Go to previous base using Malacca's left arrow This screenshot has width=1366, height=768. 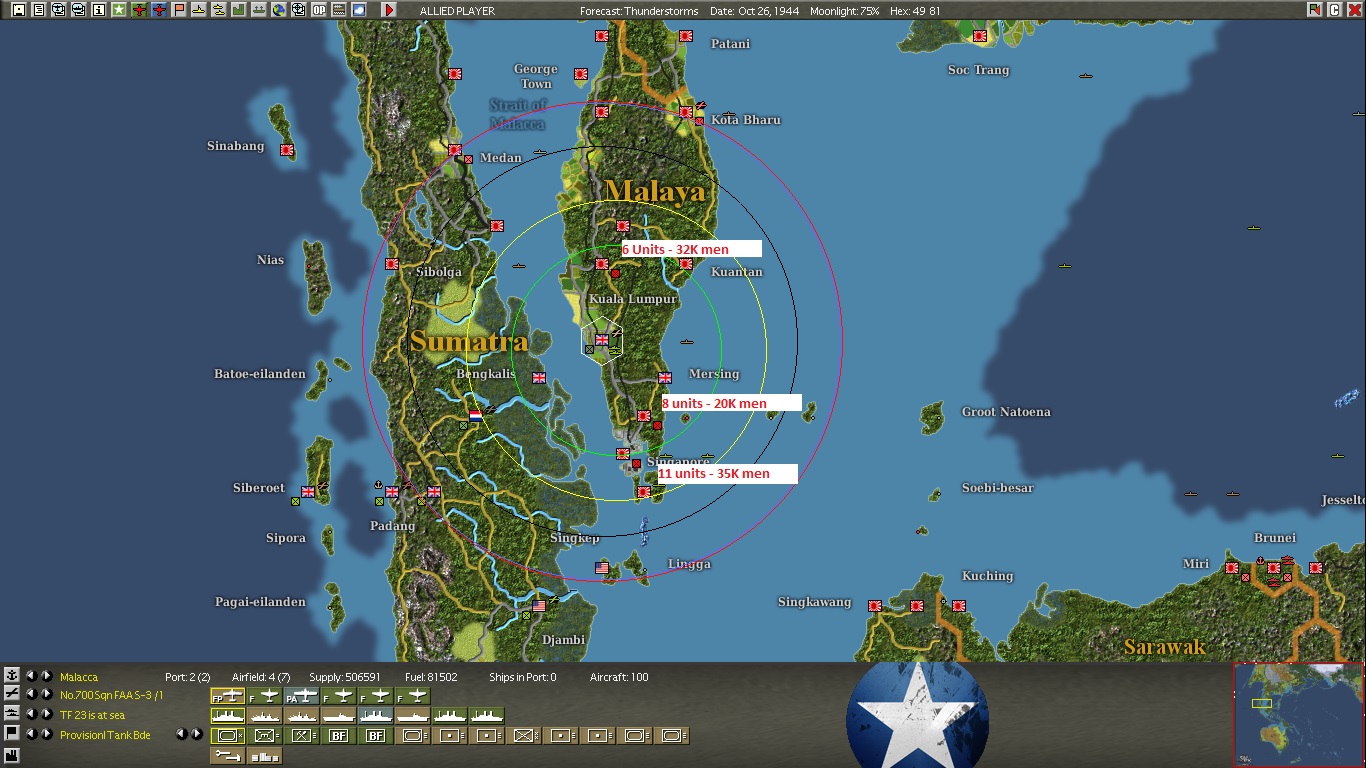click(x=31, y=676)
